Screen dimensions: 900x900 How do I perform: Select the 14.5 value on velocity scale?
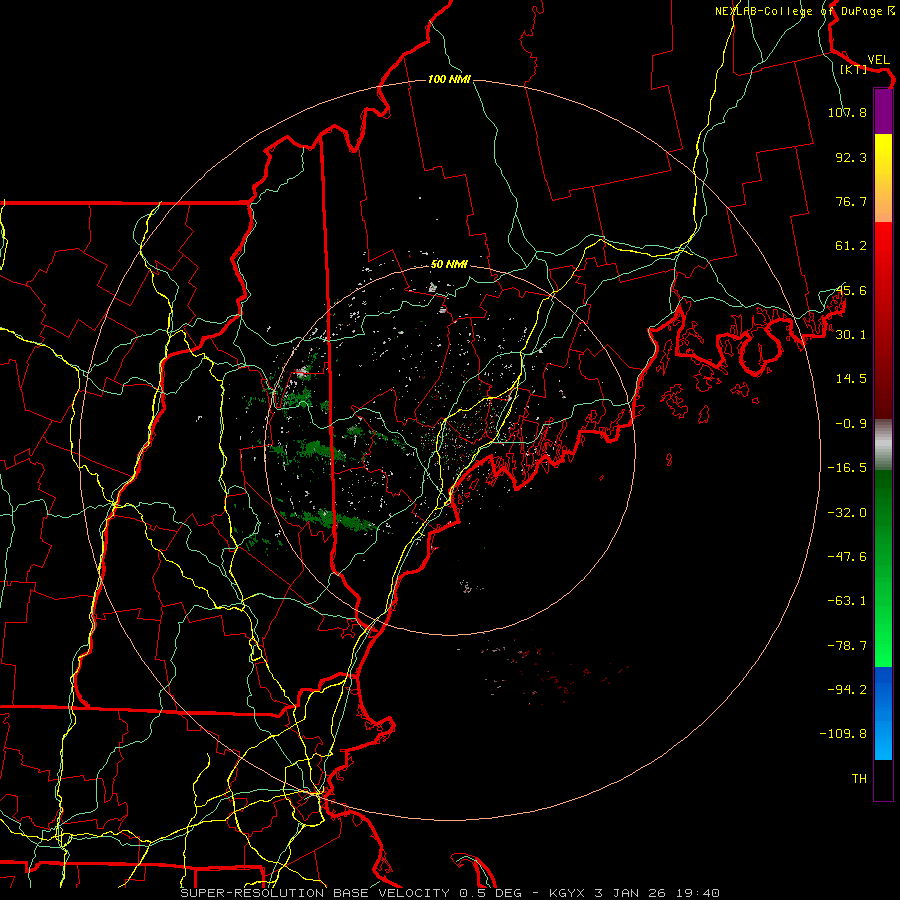[851, 379]
